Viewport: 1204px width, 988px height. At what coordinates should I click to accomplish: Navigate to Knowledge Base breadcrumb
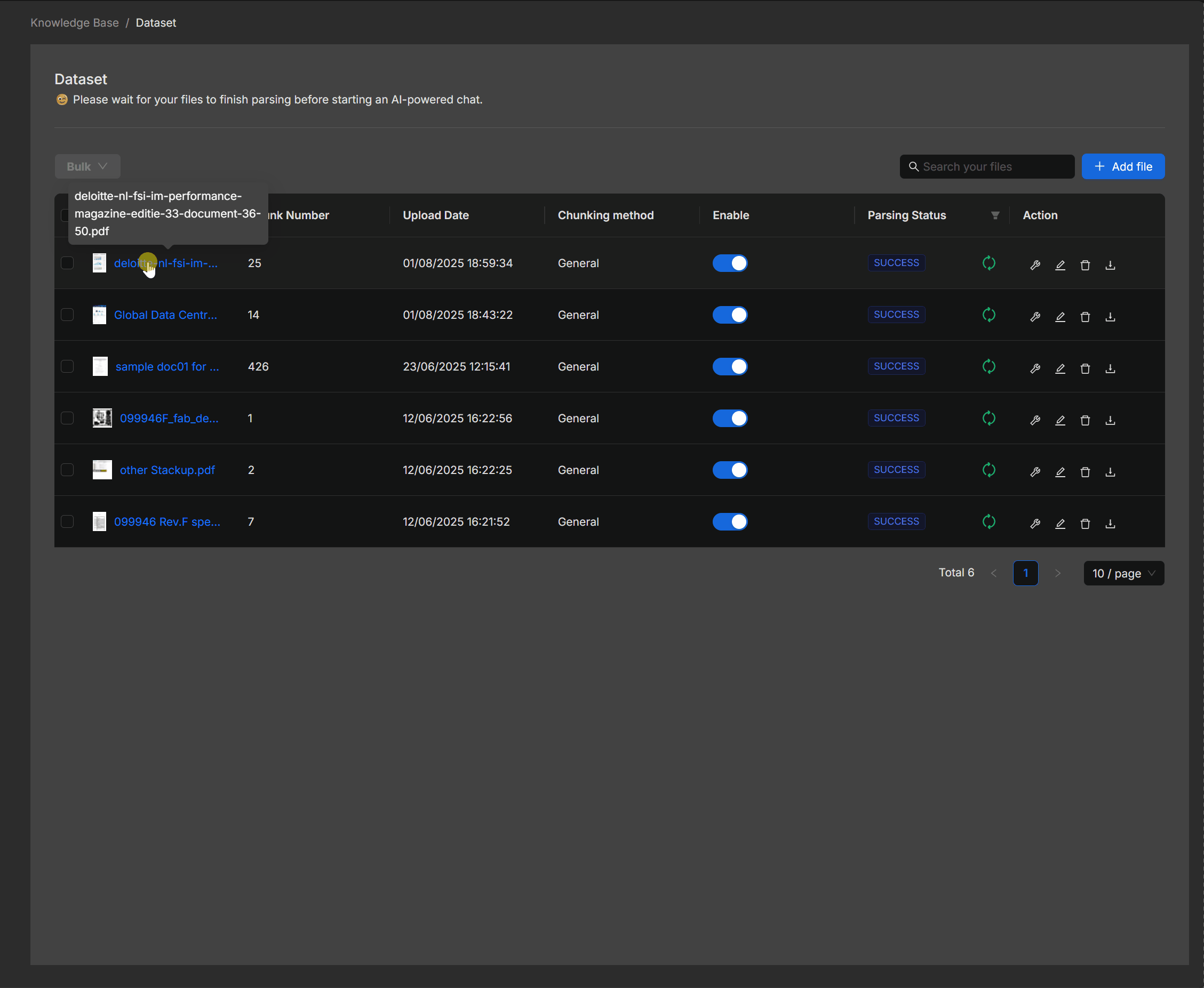point(74,23)
